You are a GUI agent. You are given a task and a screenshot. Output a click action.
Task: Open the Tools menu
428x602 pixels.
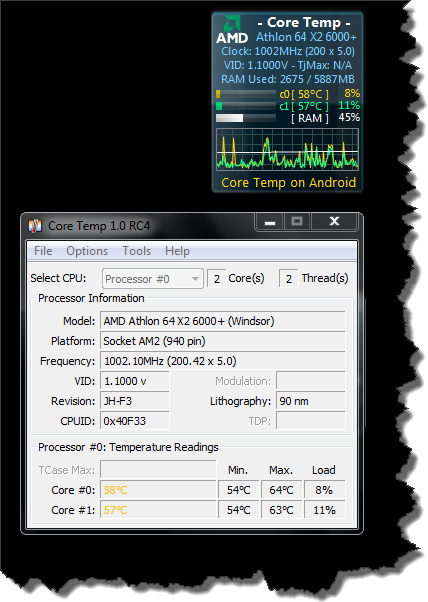pos(137,251)
